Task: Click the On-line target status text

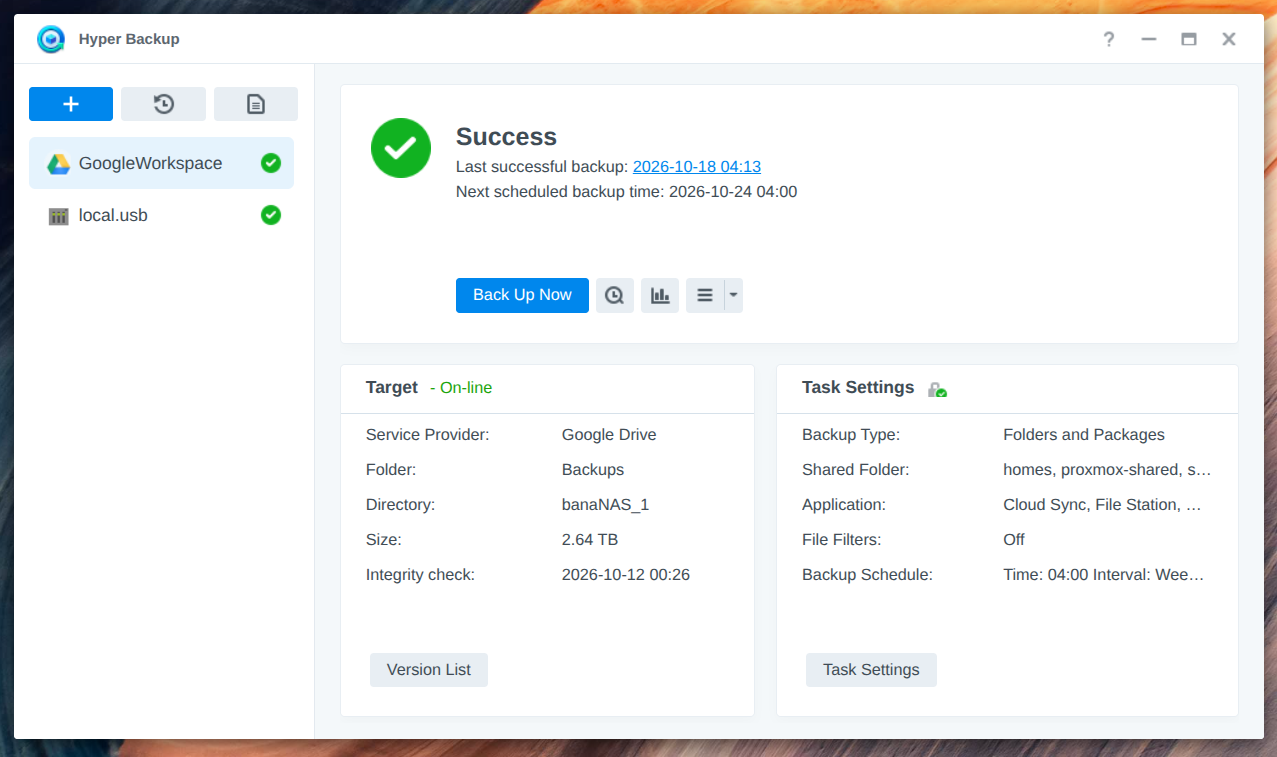Action: (461, 388)
